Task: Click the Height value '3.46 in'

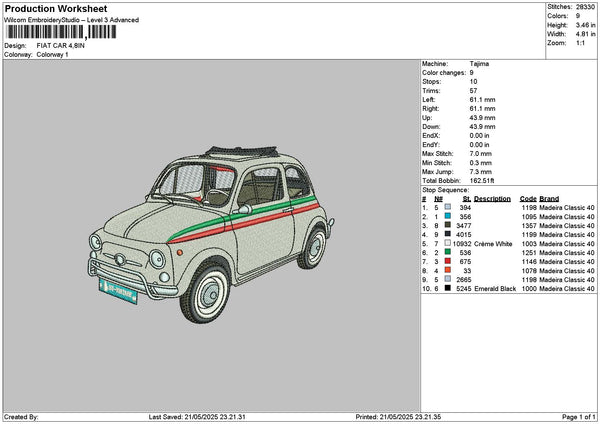Action: [585, 25]
